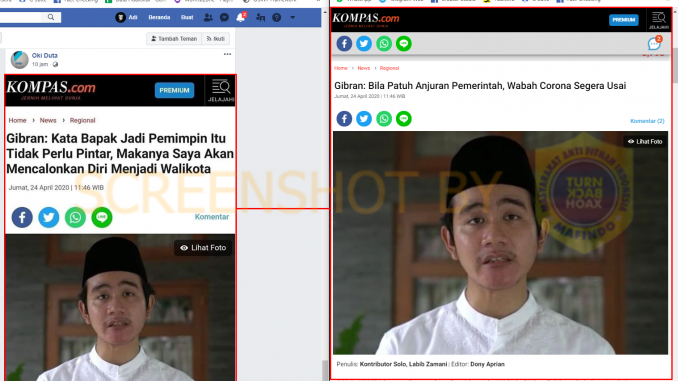Click the WhatsApp share icon in the post image
The width and height of the screenshot is (678, 381).
[x=75, y=217]
